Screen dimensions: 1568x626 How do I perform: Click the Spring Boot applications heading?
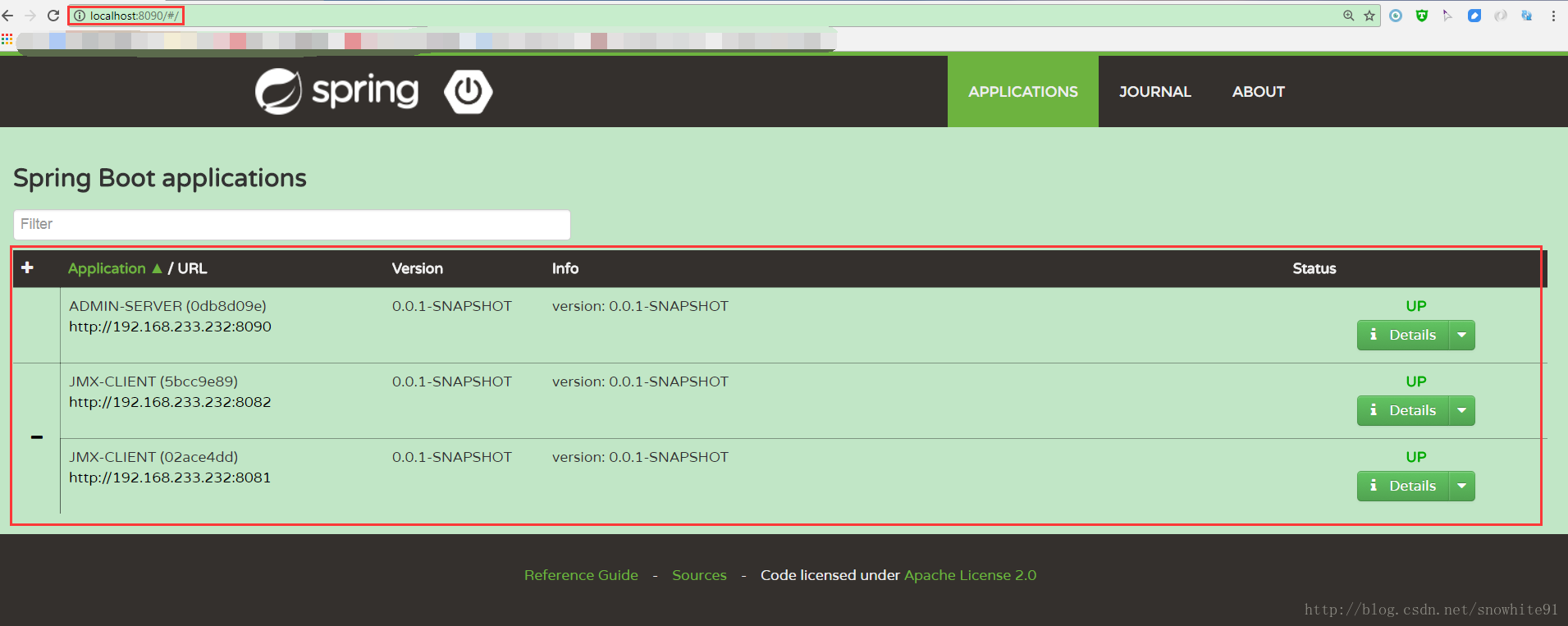pyautogui.click(x=160, y=178)
